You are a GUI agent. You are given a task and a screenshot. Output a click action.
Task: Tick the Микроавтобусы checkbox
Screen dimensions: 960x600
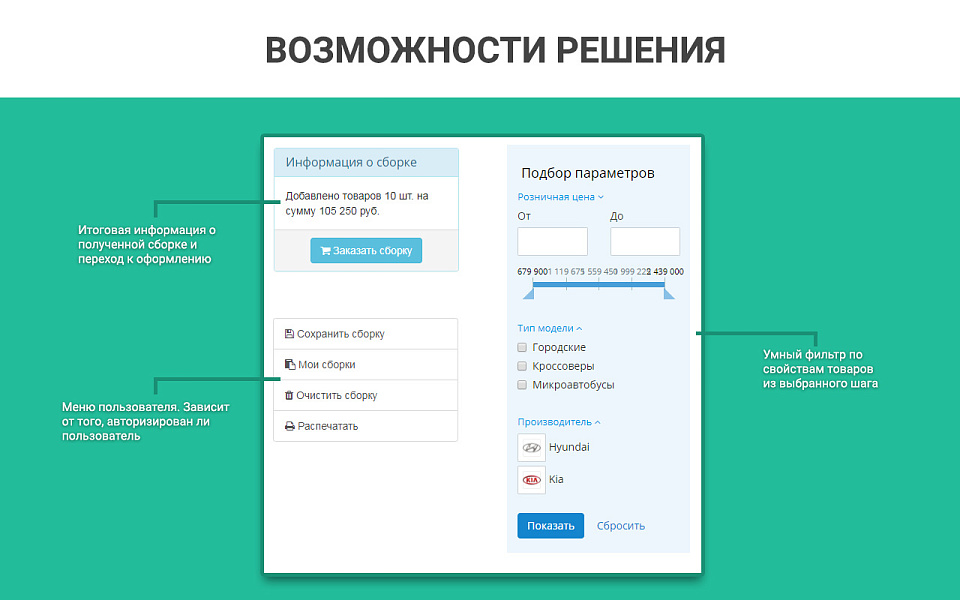[x=521, y=384]
